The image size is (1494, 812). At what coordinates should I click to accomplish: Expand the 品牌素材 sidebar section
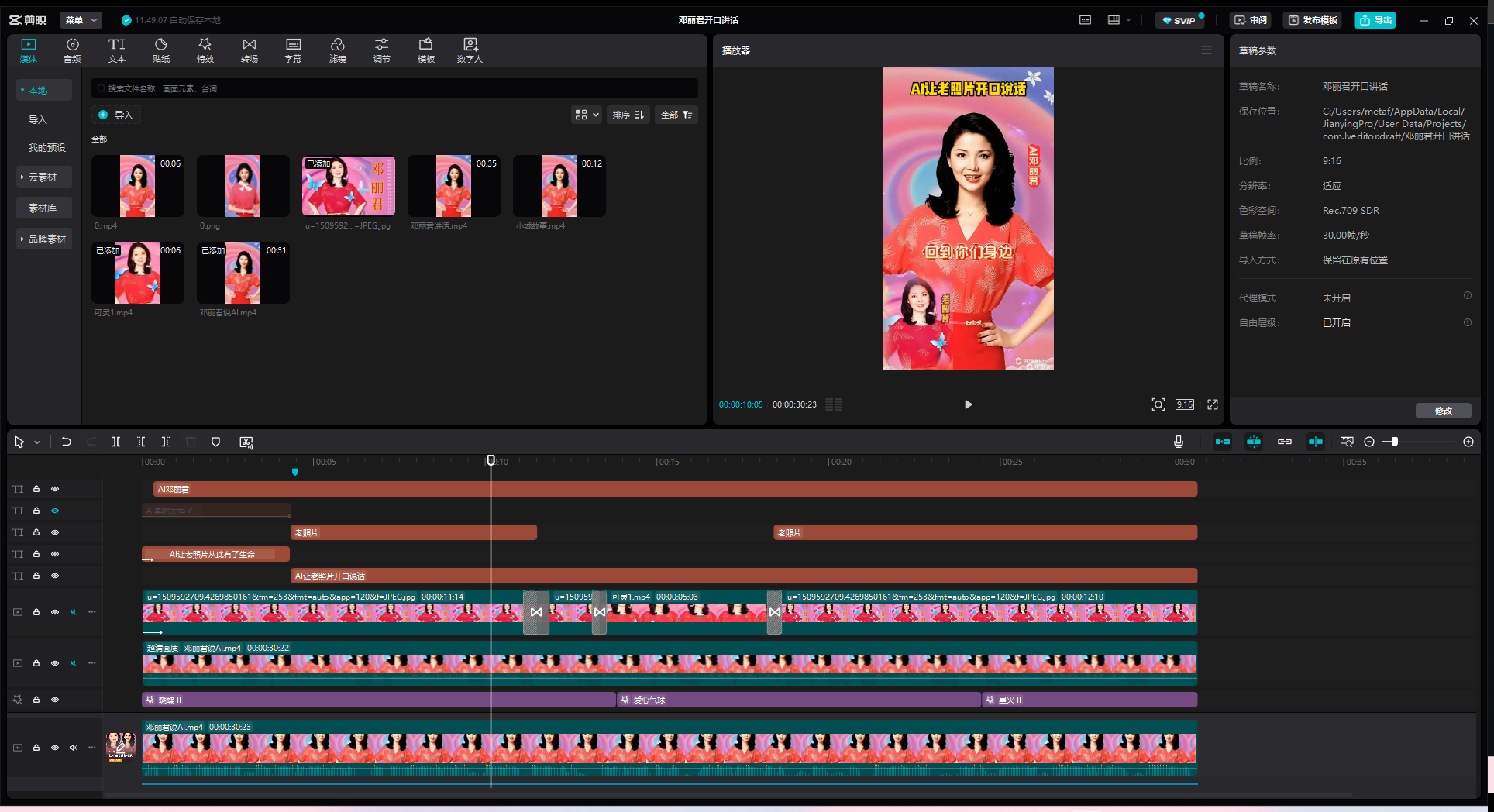[x=44, y=239]
